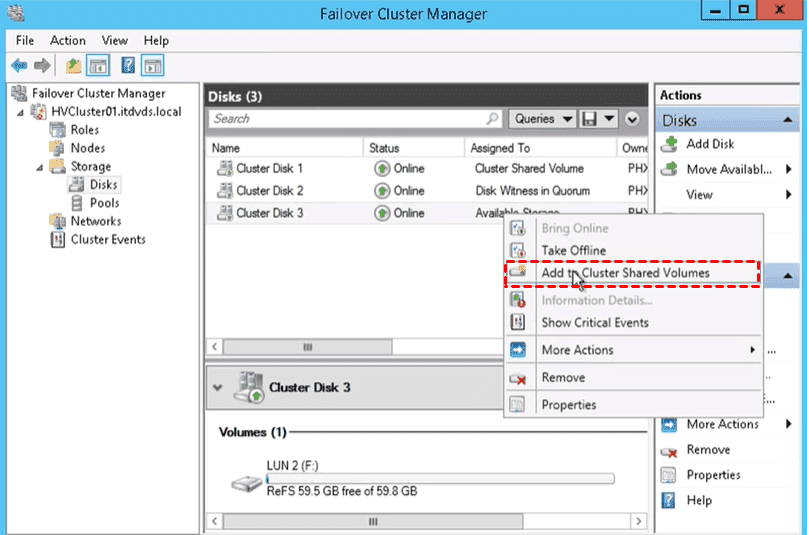Click the Up one level toolbar icon
Screen dimensions: 807x535
(x=74, y=66)
